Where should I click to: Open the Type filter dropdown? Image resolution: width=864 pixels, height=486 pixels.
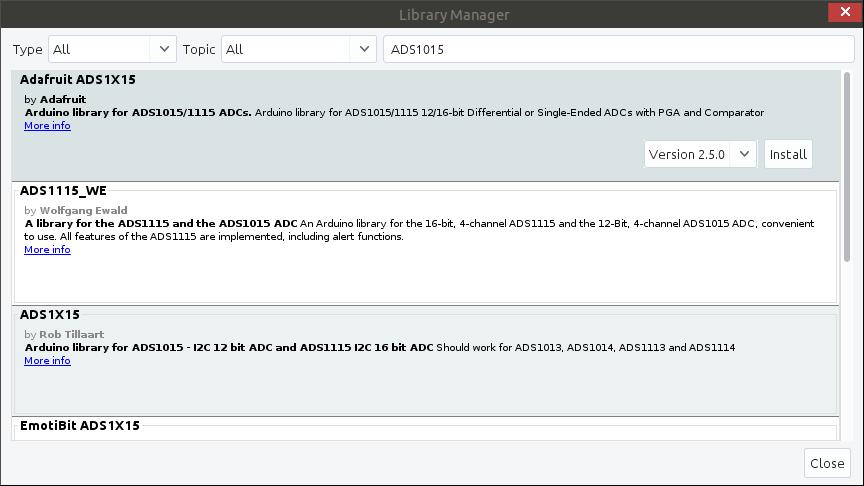pos(112,49)
